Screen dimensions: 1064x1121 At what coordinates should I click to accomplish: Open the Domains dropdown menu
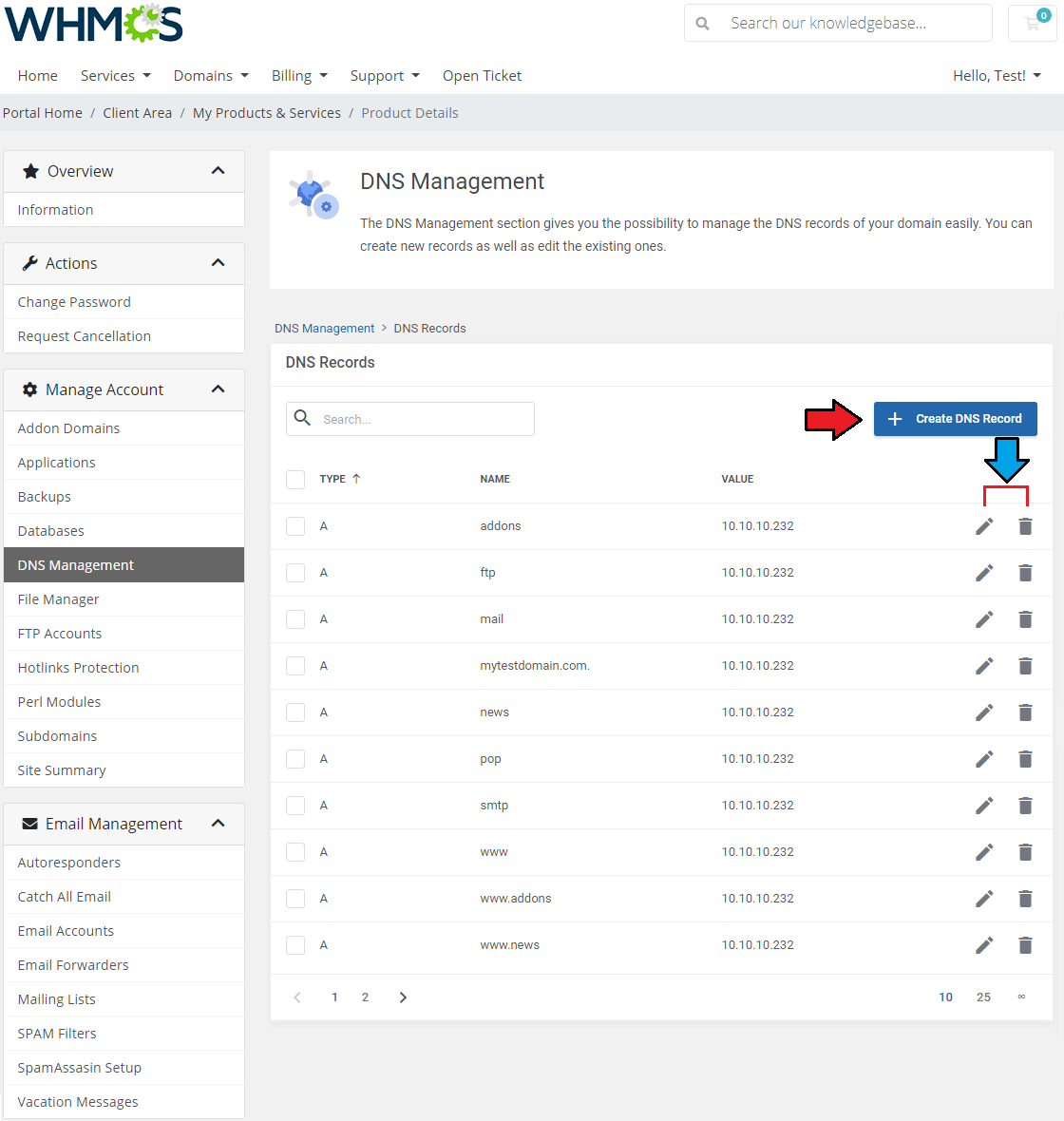pos(211,76)
